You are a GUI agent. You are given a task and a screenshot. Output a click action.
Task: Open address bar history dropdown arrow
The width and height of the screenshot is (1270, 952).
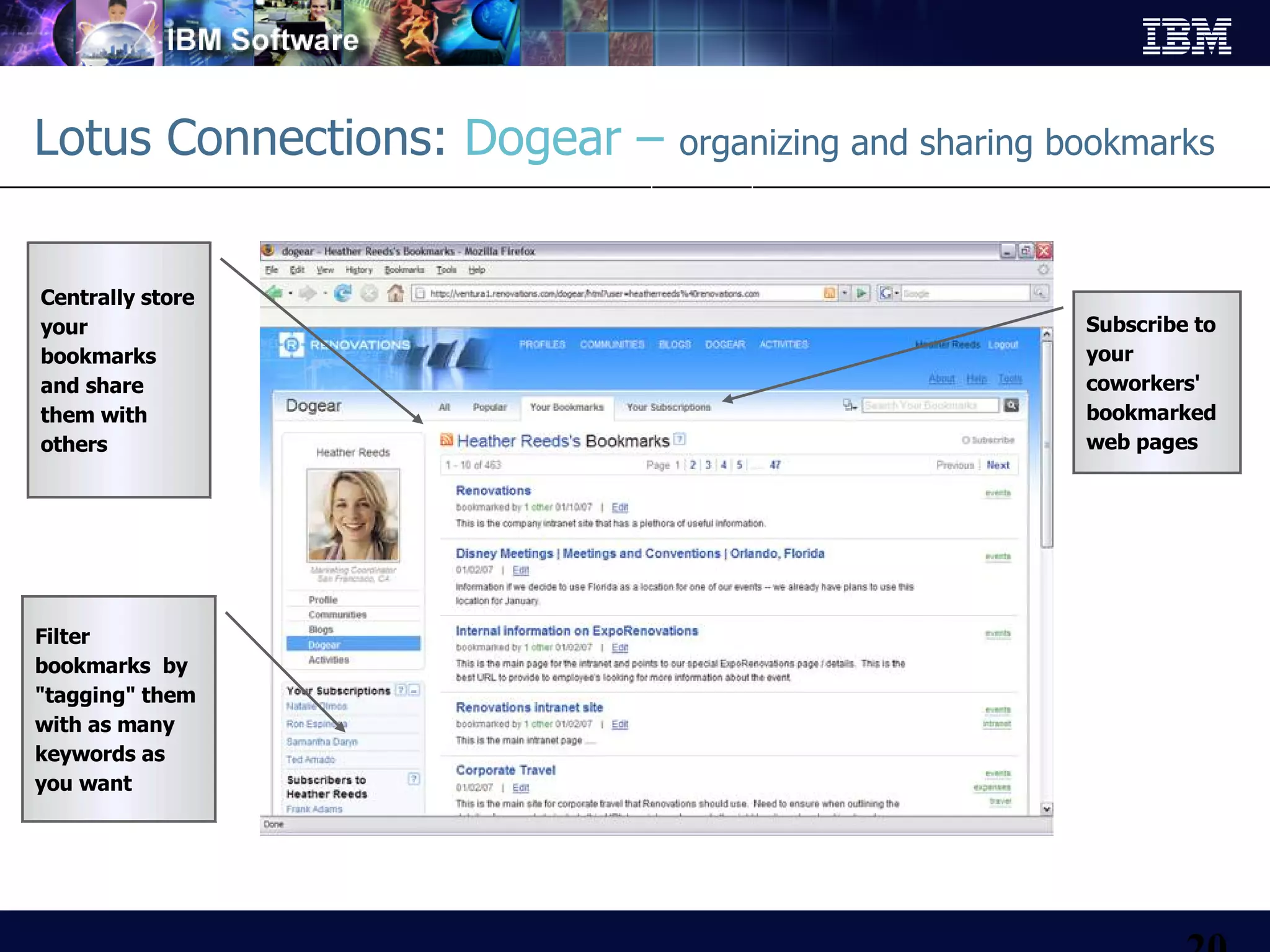[x=845, y=293]
